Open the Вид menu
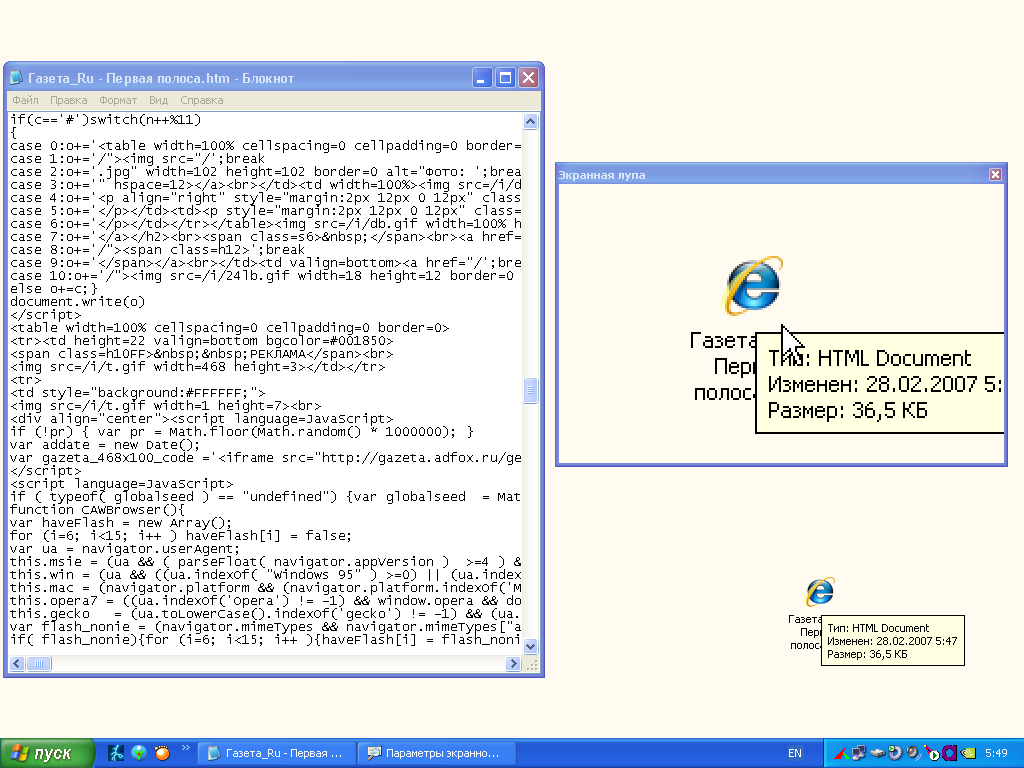Screen dimensions: 1024x768 (x=158, y=100)
